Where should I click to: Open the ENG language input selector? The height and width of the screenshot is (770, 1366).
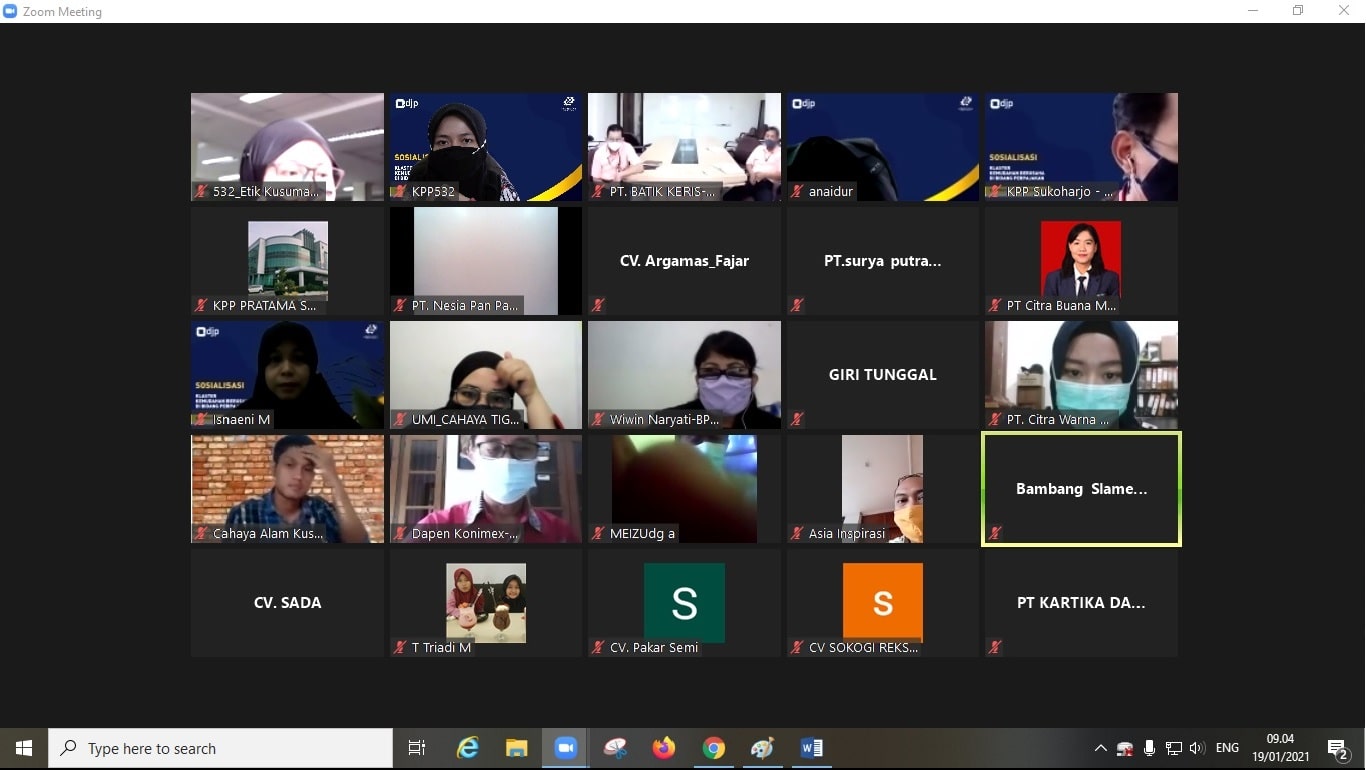(x=1227, y=748)
